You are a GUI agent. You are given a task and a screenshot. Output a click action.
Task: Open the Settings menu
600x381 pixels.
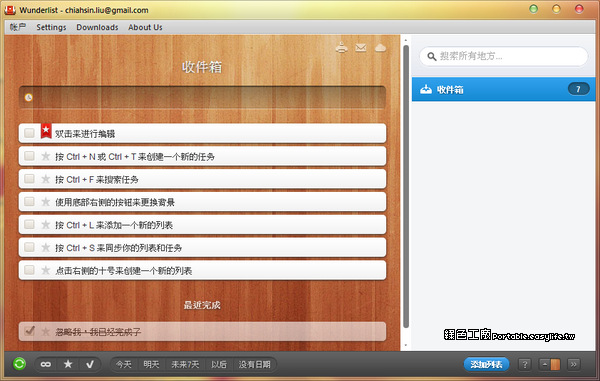pyautogui.click(x=51, y=27)
